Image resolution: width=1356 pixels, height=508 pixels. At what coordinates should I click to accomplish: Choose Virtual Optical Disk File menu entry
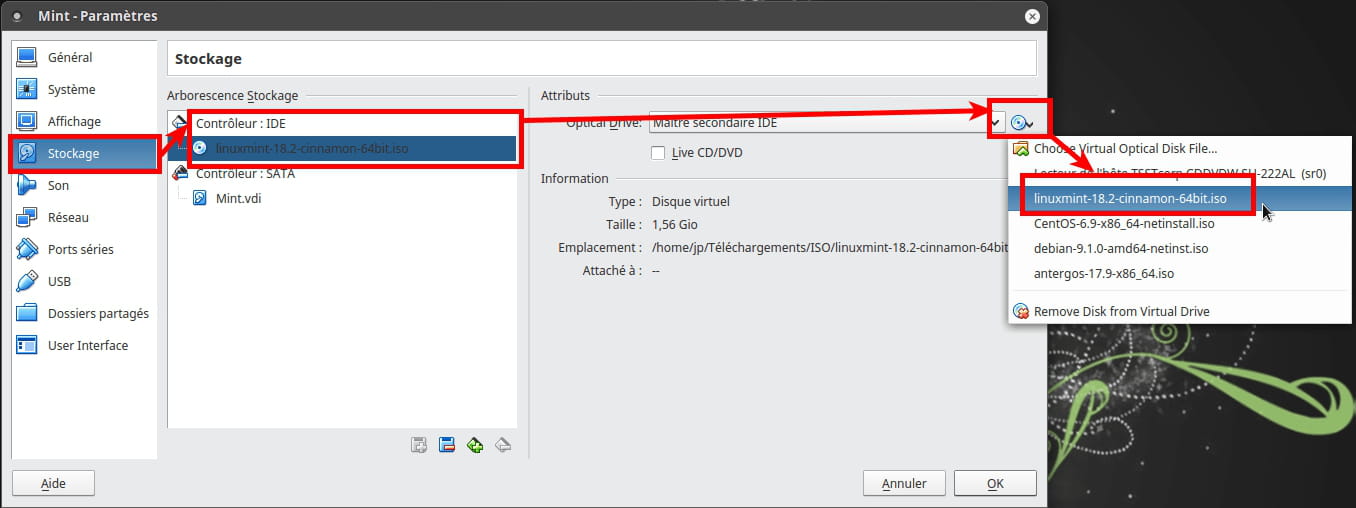[1180, 149]
